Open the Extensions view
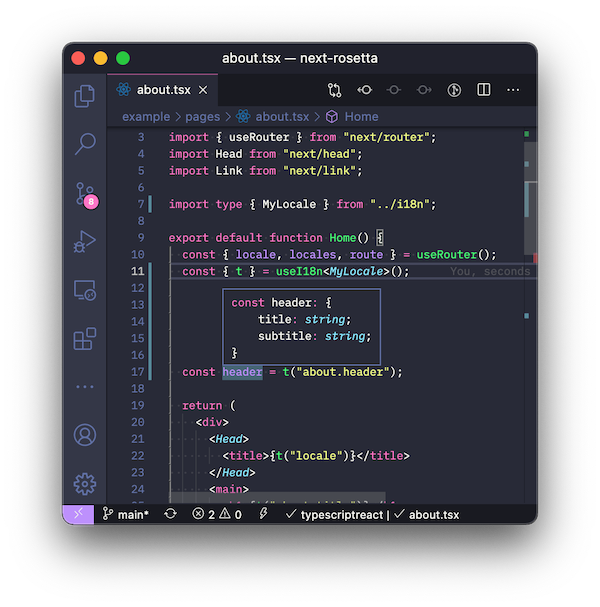Viewport: 600px width, 607px height. (84, 339)
